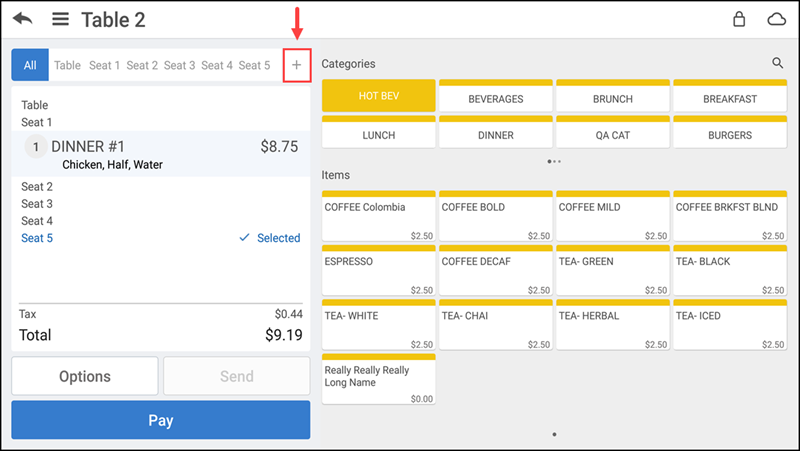Select the LUNCH category

[x=379, y=132]
